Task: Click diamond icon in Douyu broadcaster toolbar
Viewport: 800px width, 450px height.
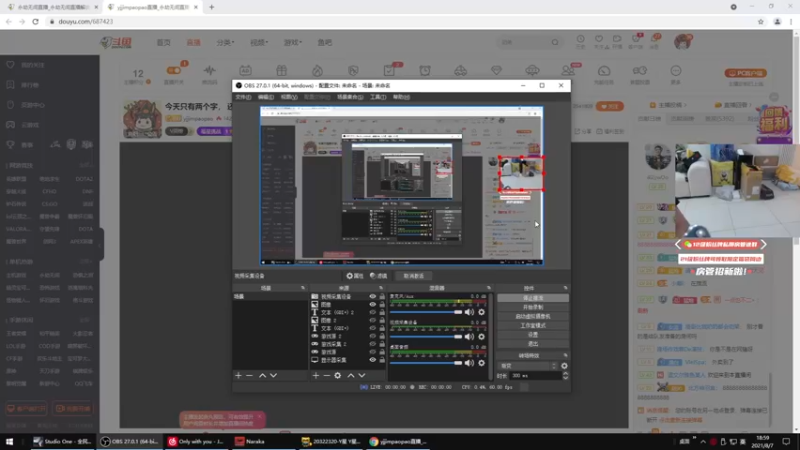Action: [x=496, y=70]
